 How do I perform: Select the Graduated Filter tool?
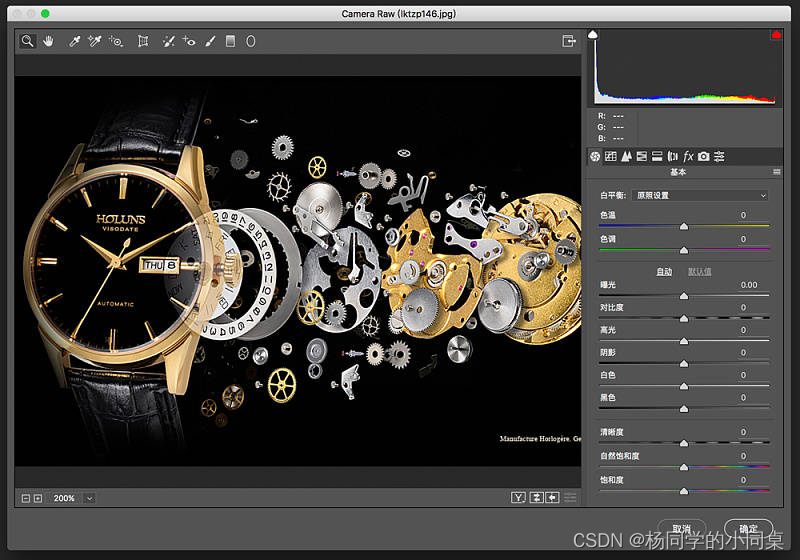[231, 41]
